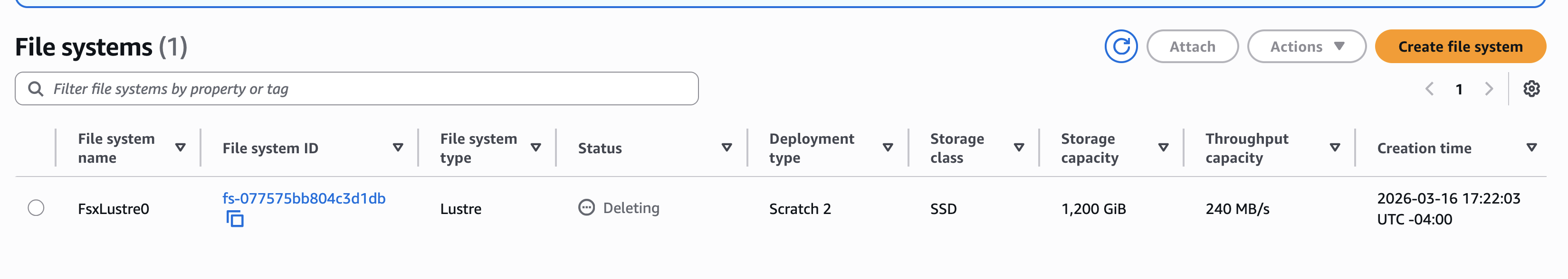Go to previous page arrow
Screen dimensions: 1568x279
click(x=1429, y=89)
